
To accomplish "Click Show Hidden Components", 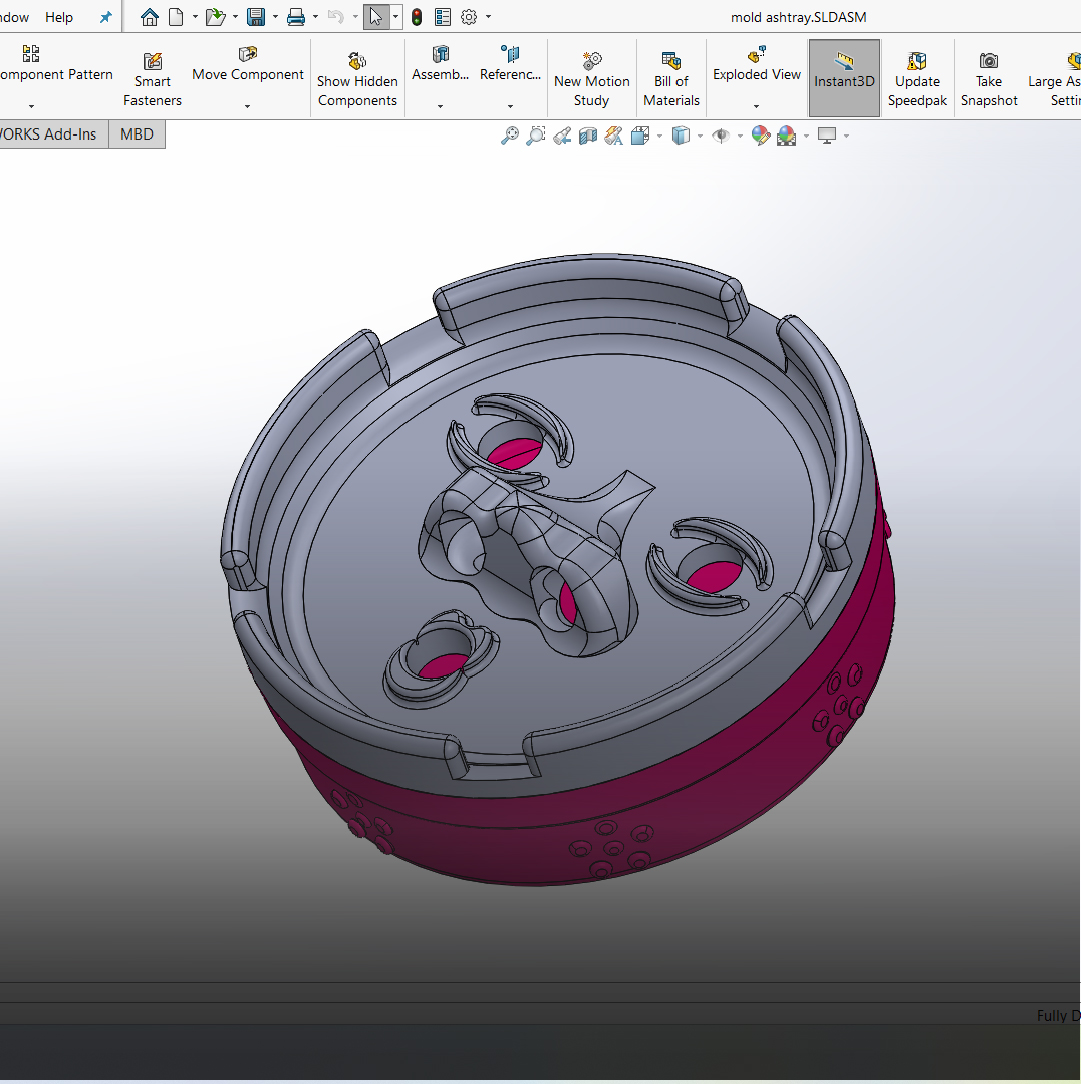I will tap(357, 79).
